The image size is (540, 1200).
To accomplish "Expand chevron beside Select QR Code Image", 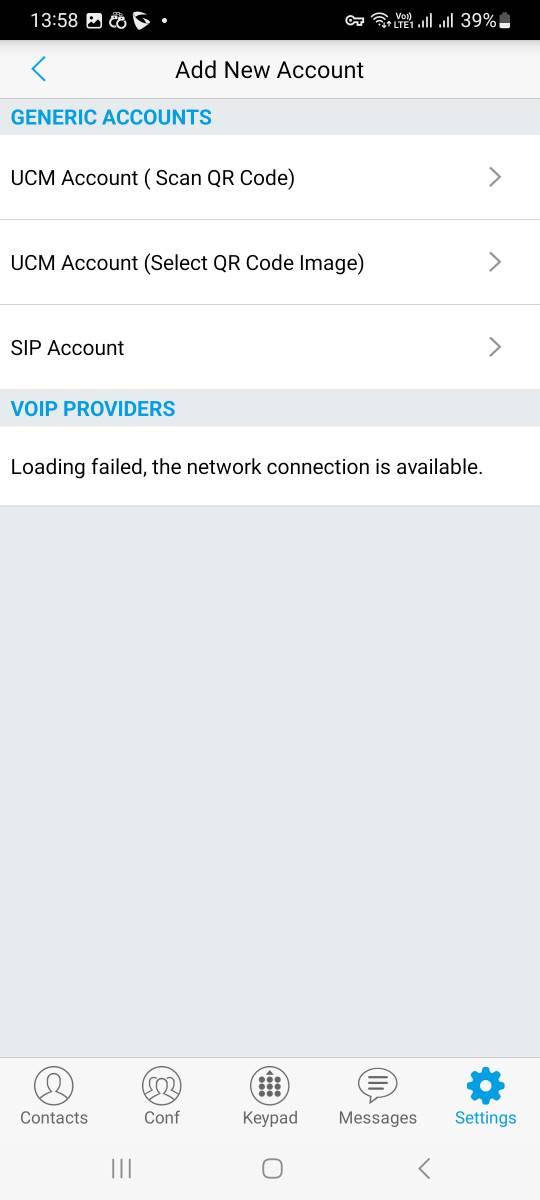I will pyautogui.click(x=495, y=262).
